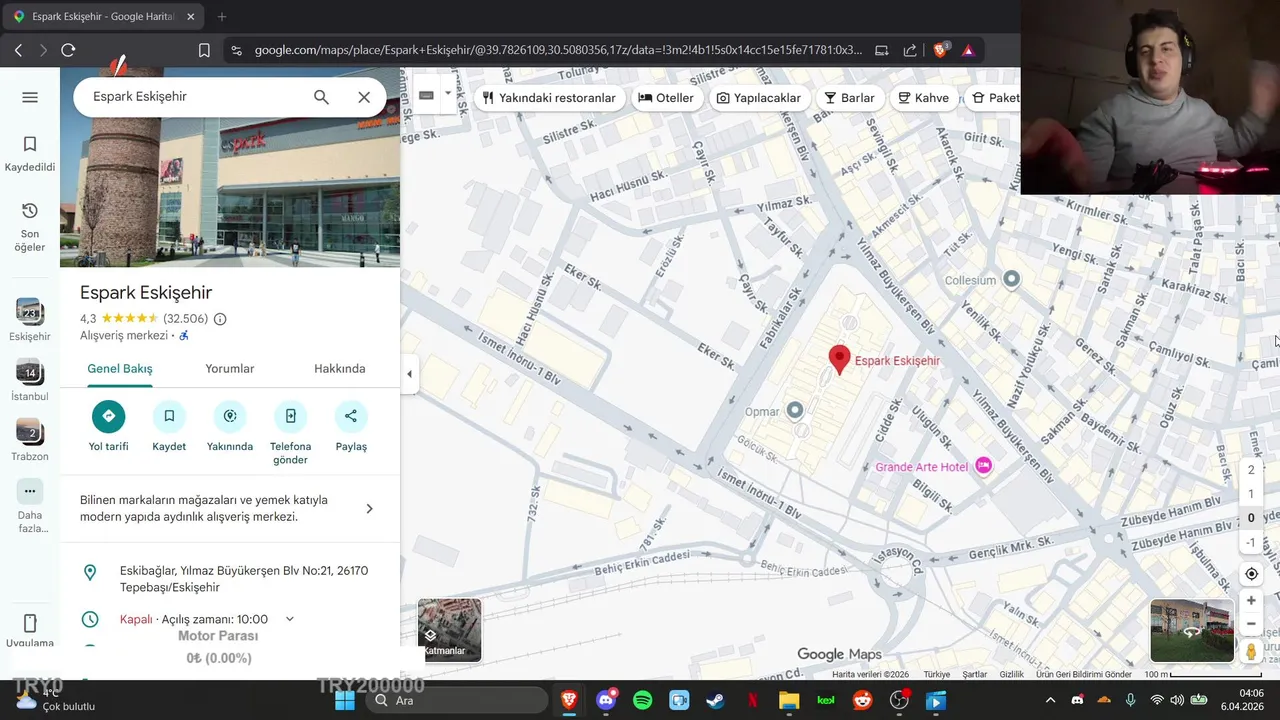Click the Grande Arte Hotel marker

point(984,466)
